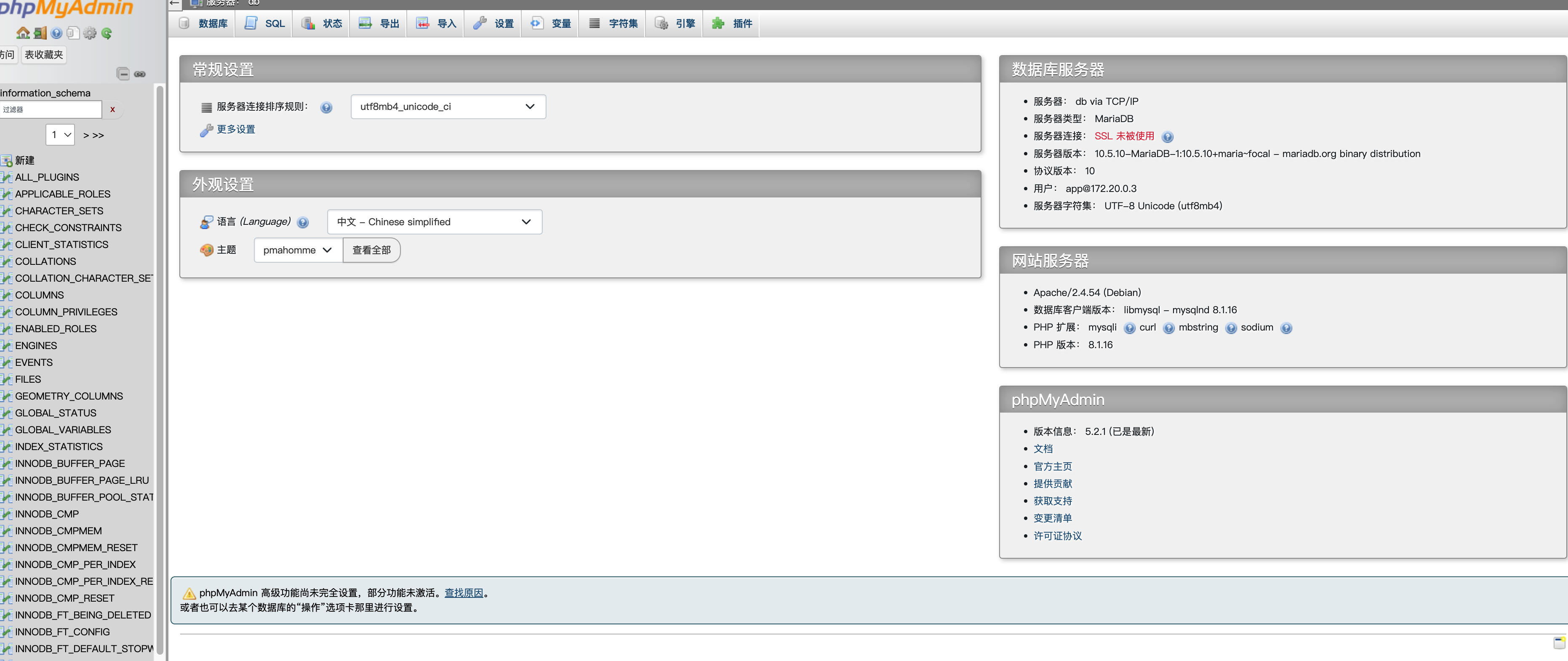Open the EVENTS table
This screenshot has width=1568, height=661.
(x=34, y=362)
